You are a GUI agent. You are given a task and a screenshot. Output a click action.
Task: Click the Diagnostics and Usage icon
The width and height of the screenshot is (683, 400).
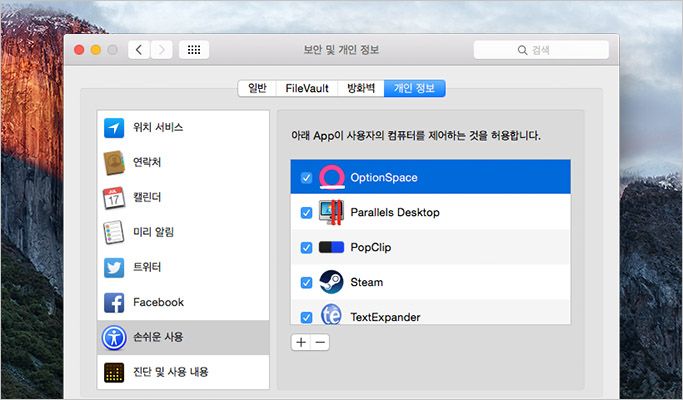point(114,373)
